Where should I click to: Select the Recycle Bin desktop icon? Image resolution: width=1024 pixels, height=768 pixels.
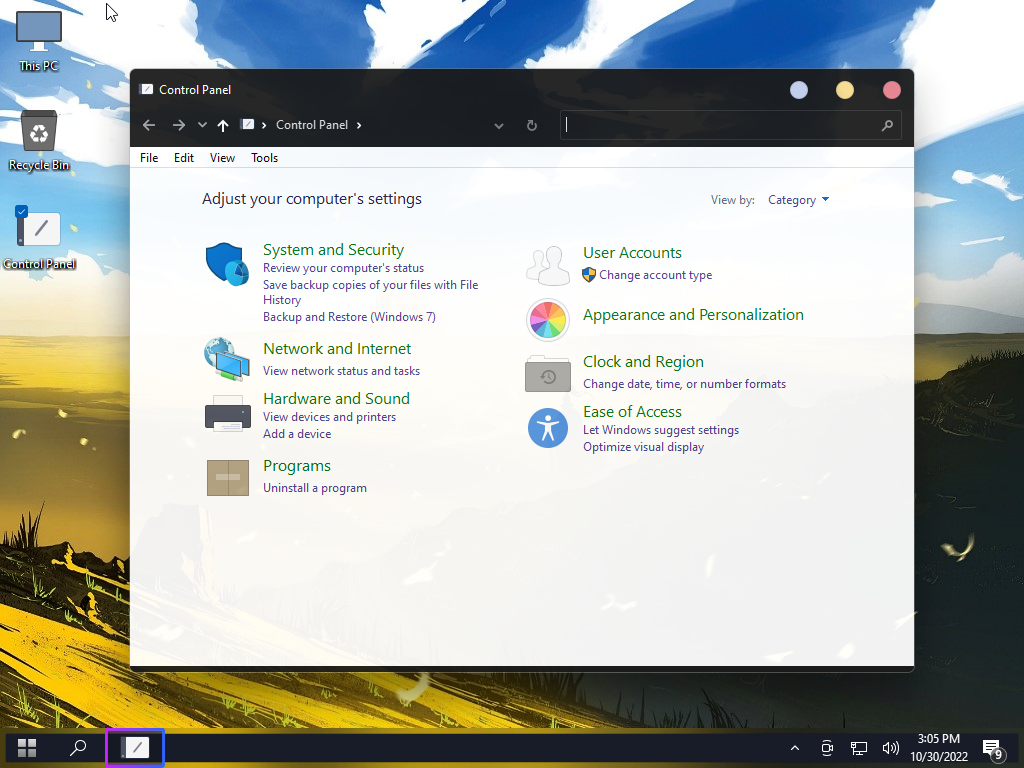[x=39, y=140]
